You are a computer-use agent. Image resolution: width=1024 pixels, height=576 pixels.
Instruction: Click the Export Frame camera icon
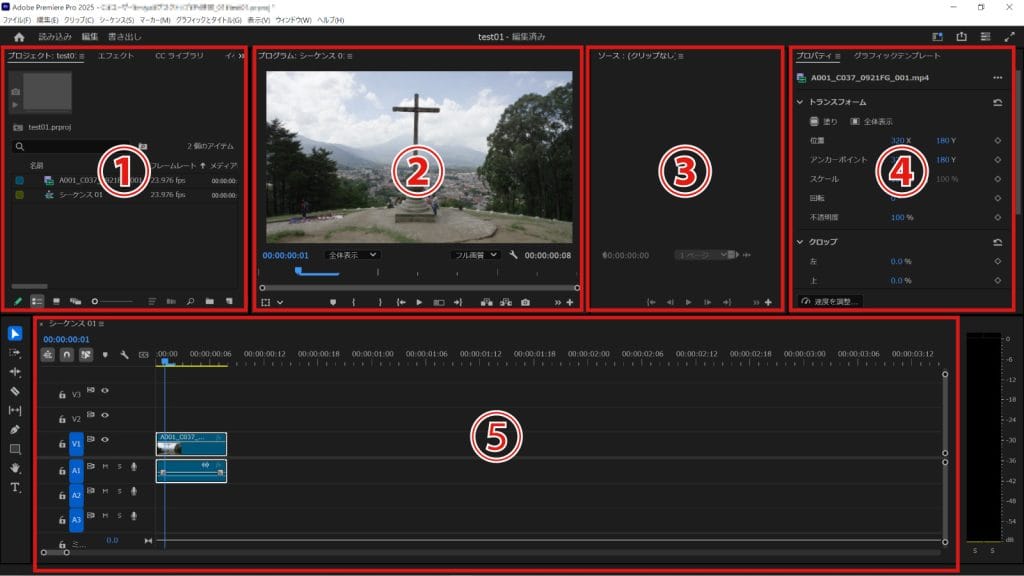click(526, 301)
